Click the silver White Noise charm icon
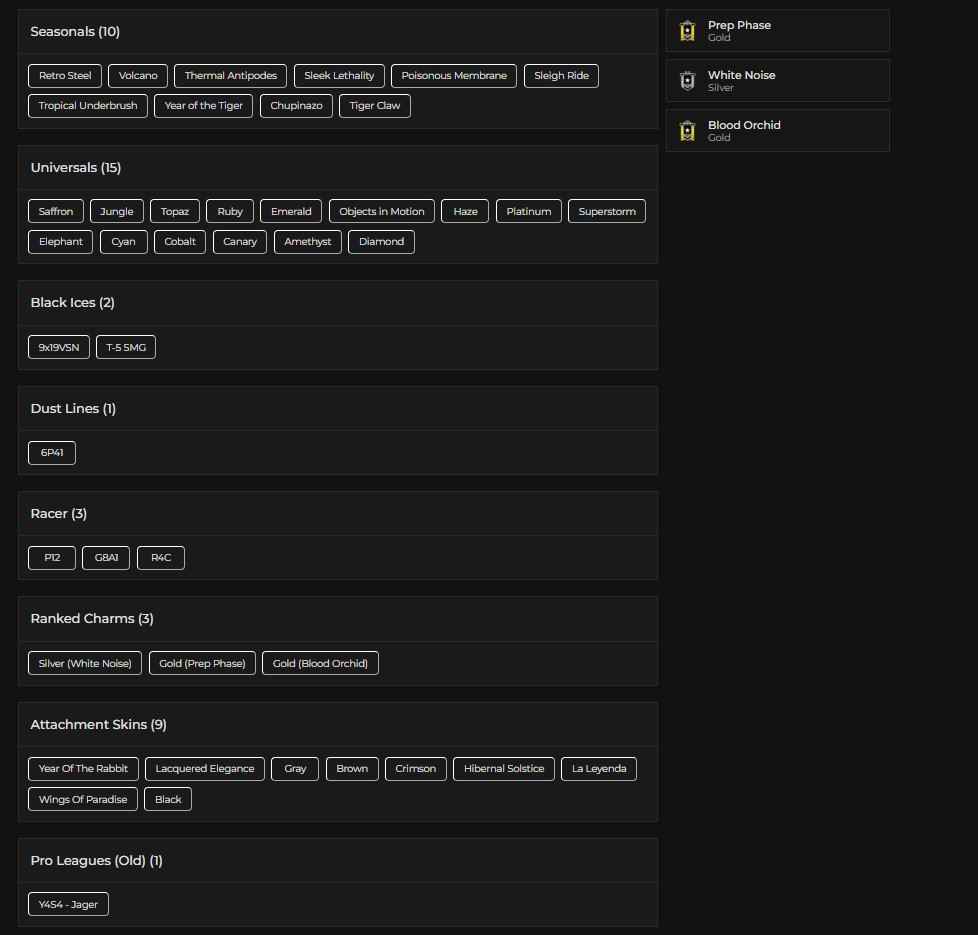The width and height of the screenshot is (978, 935). [688, 81]
